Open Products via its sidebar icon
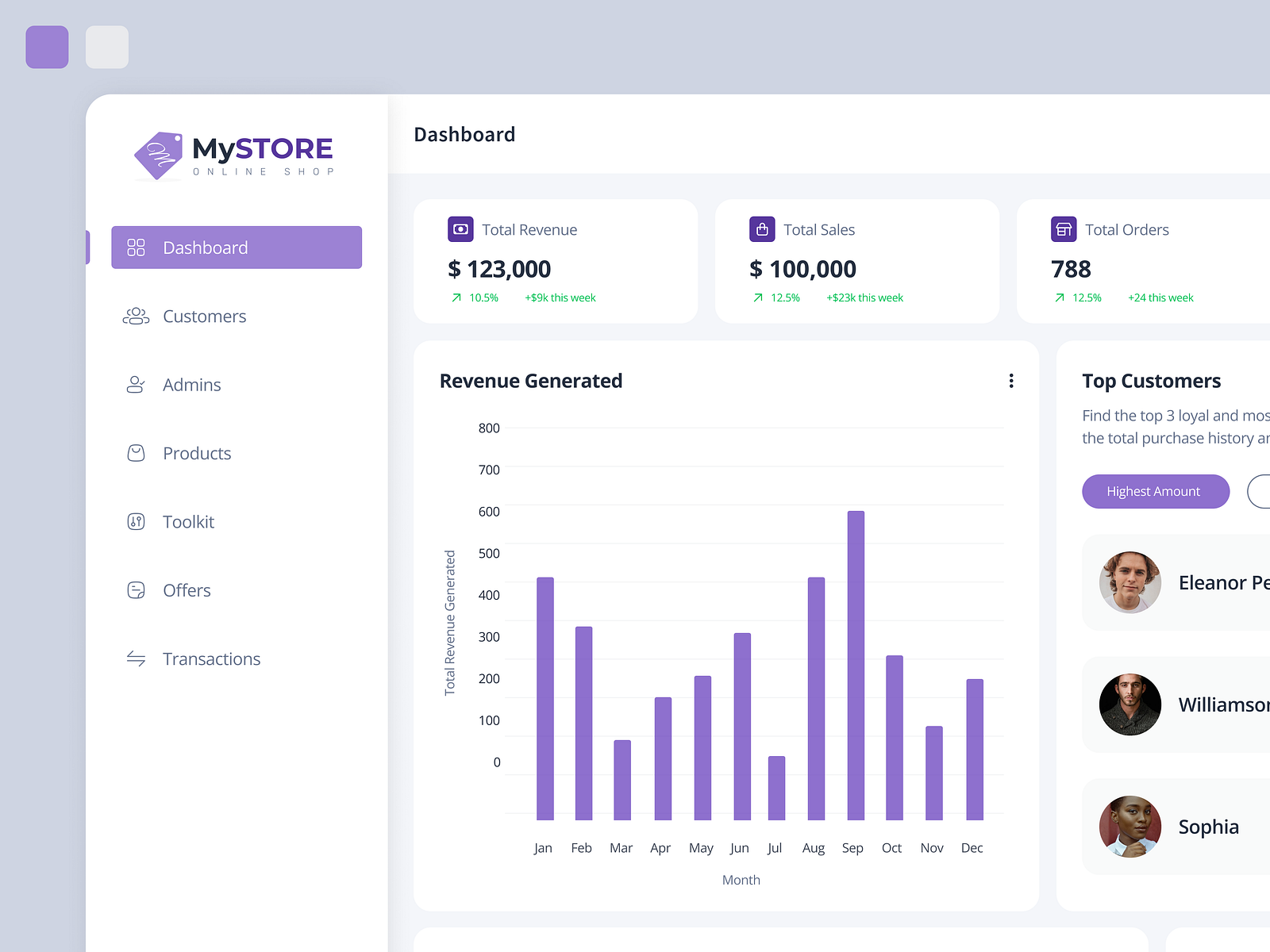1270x952 pixels. click(136, 453)
